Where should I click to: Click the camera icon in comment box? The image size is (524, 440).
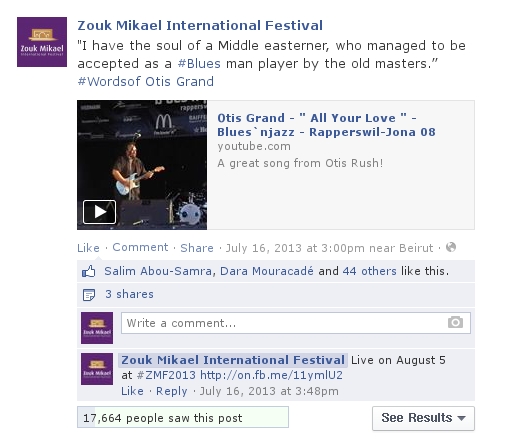(x=455, y=322)
